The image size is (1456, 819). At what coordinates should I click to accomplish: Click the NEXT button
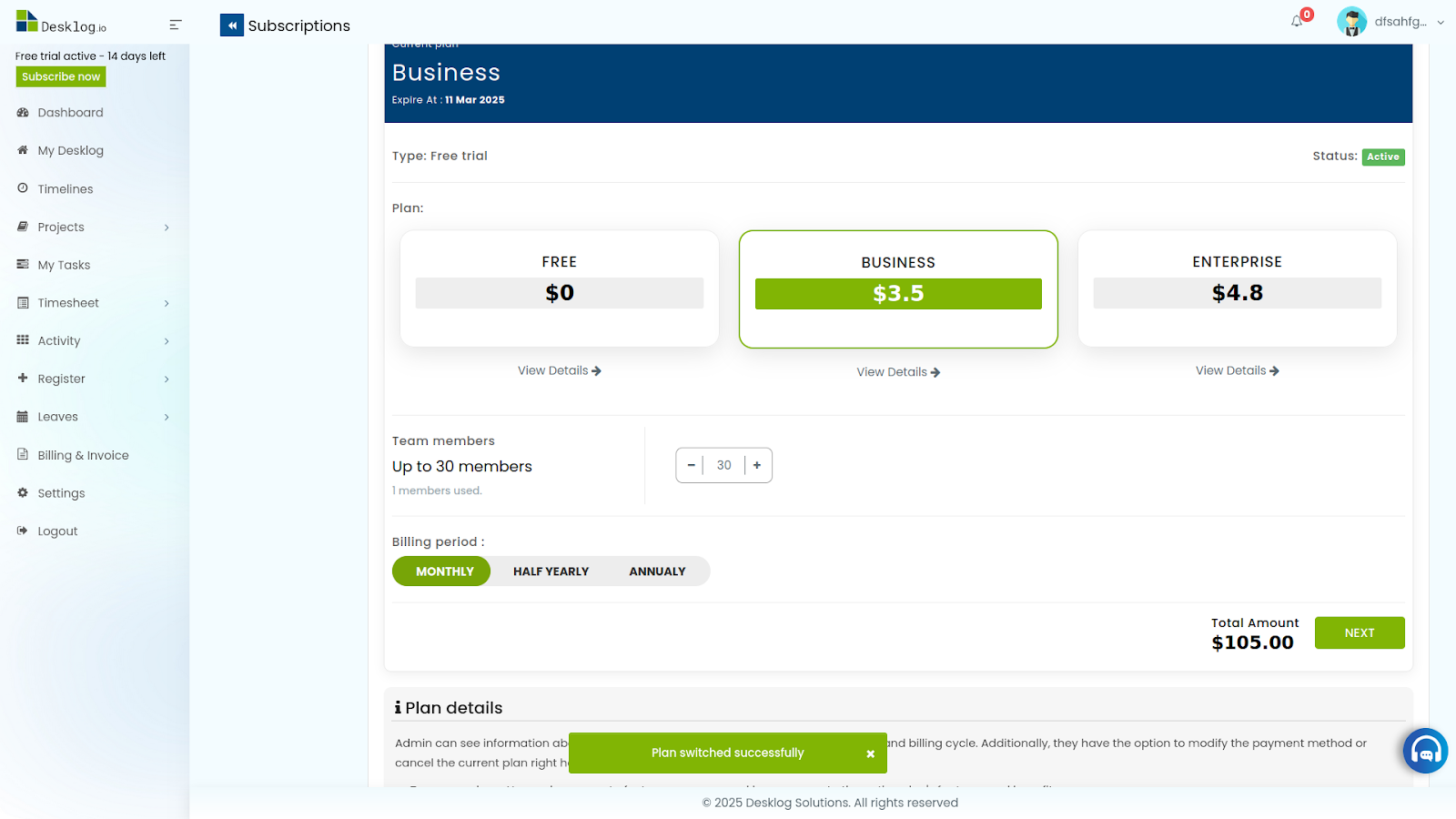[x=1360, y=632]
